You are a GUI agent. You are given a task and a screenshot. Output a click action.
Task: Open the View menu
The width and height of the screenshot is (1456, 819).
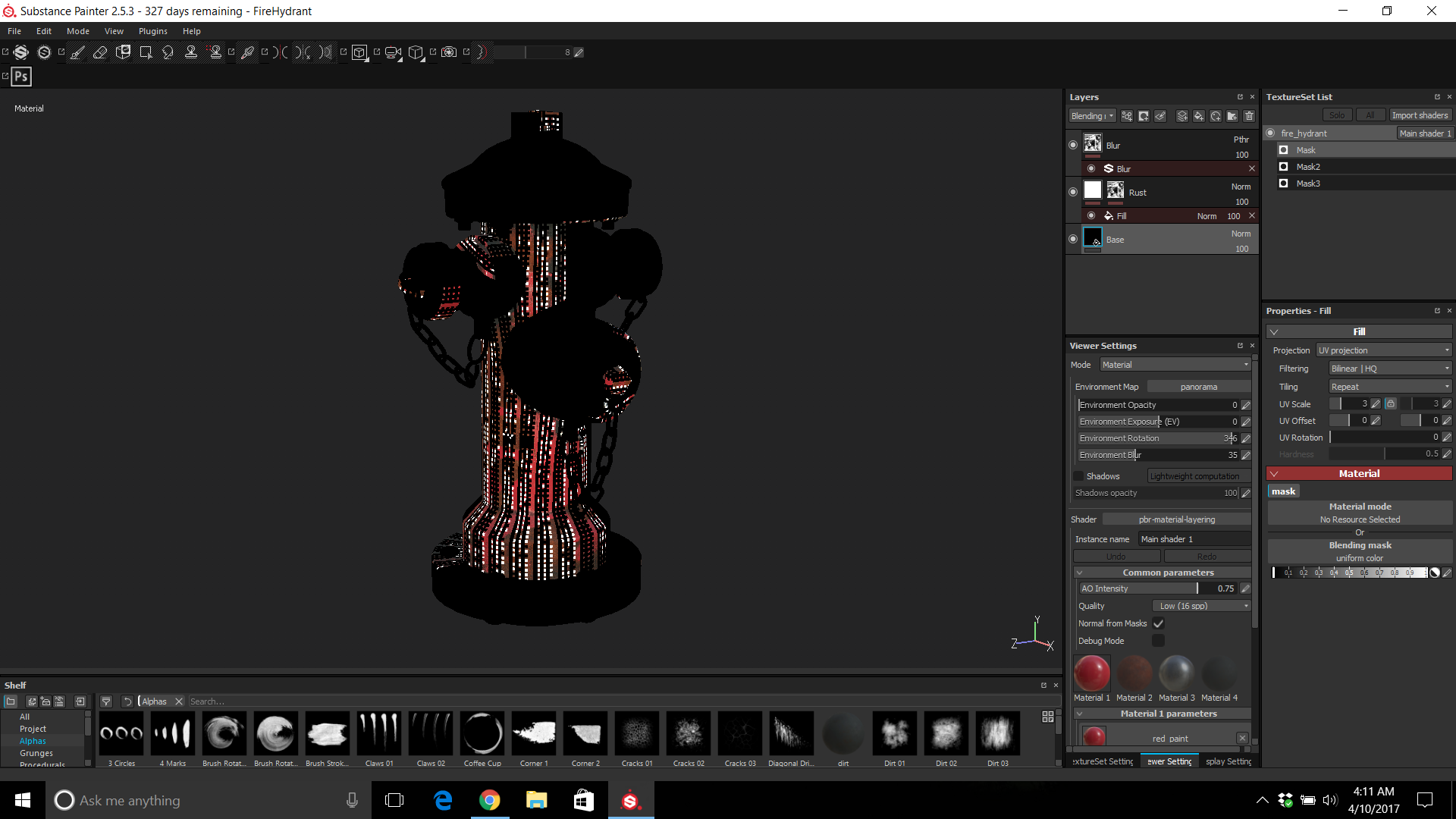tap(114, 31)
